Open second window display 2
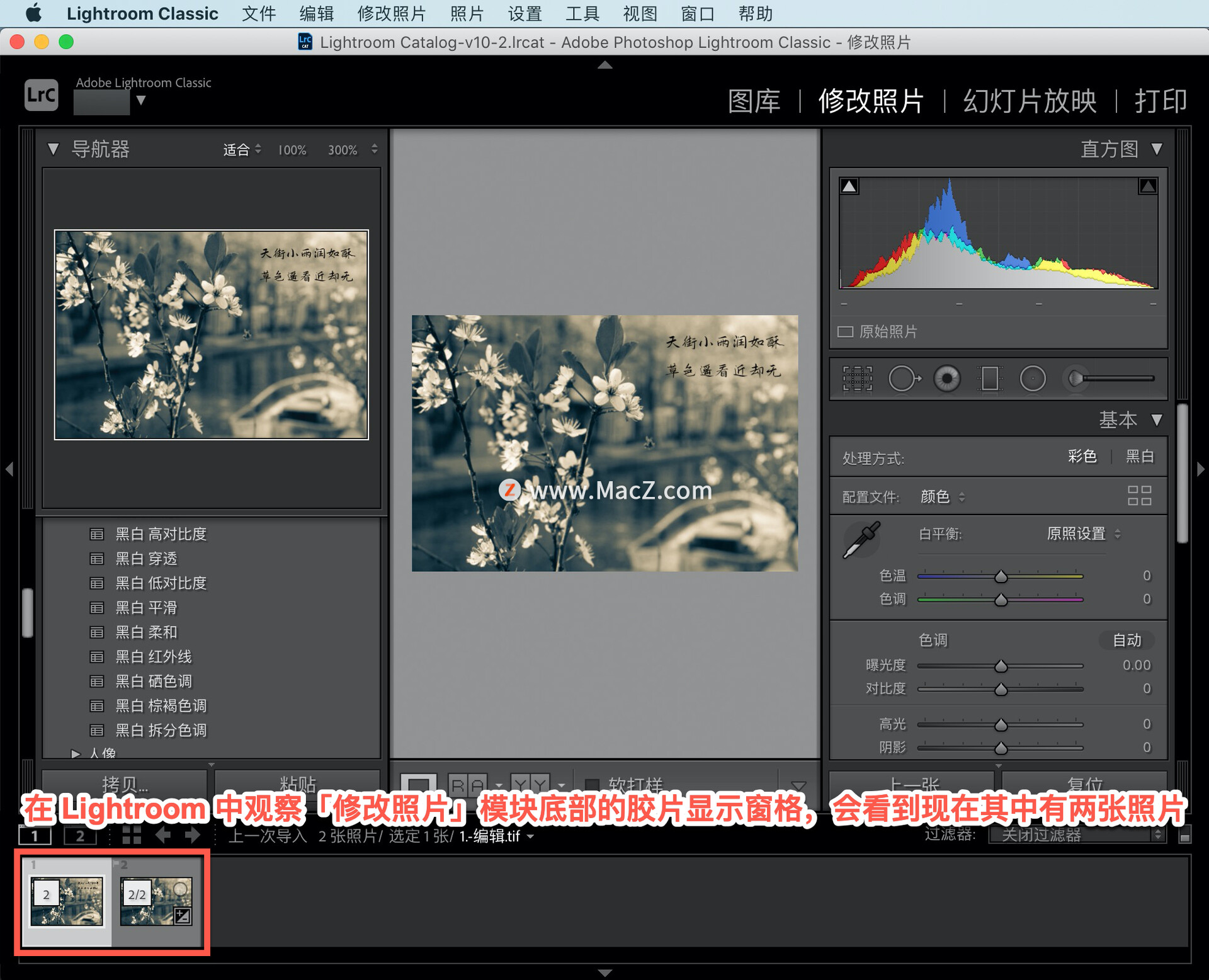Image resolution: width=1209 pixels, height=980 pixels. click(x=80, y=836)
